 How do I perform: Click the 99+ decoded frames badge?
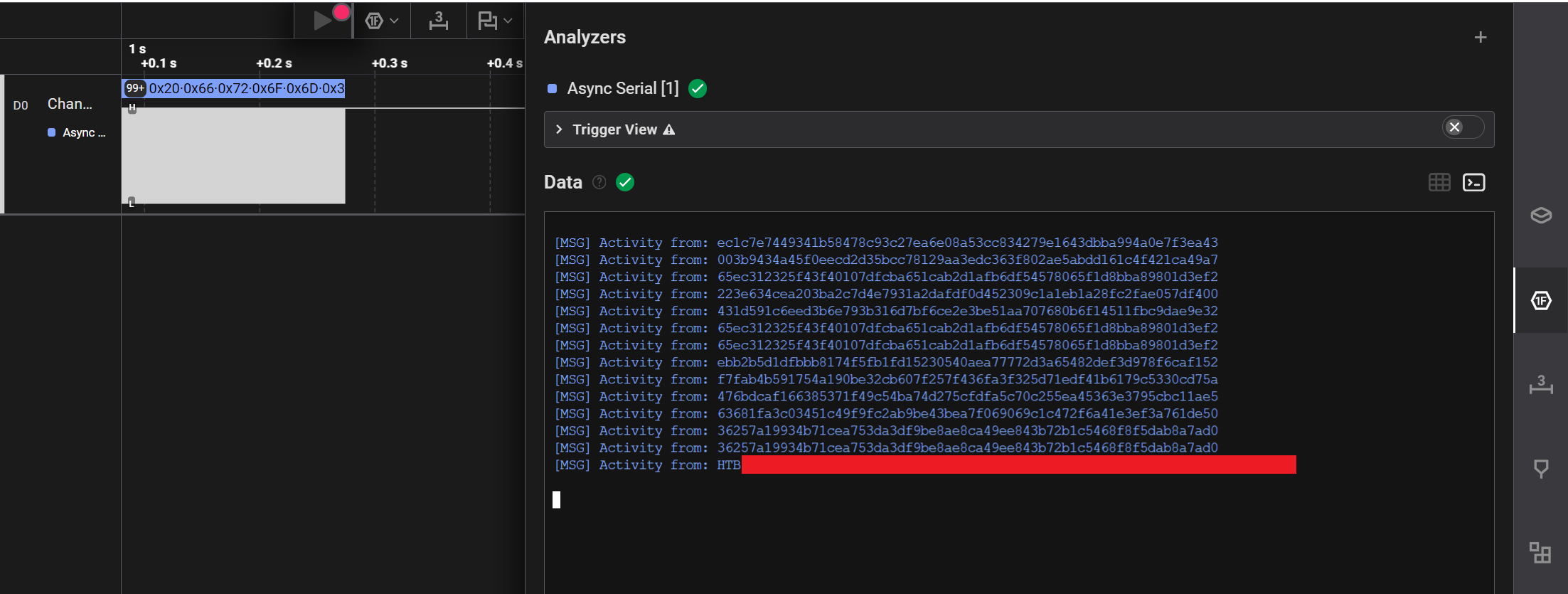click(134, 88)
